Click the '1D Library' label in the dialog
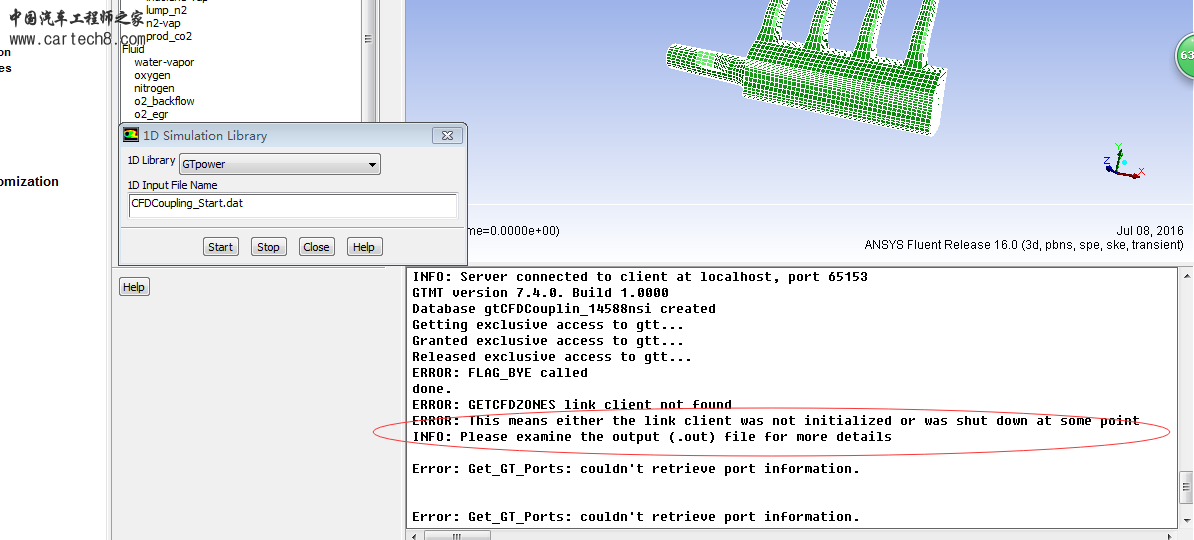This screenshot has height=540, width=1194. click(x=151, y=161)
